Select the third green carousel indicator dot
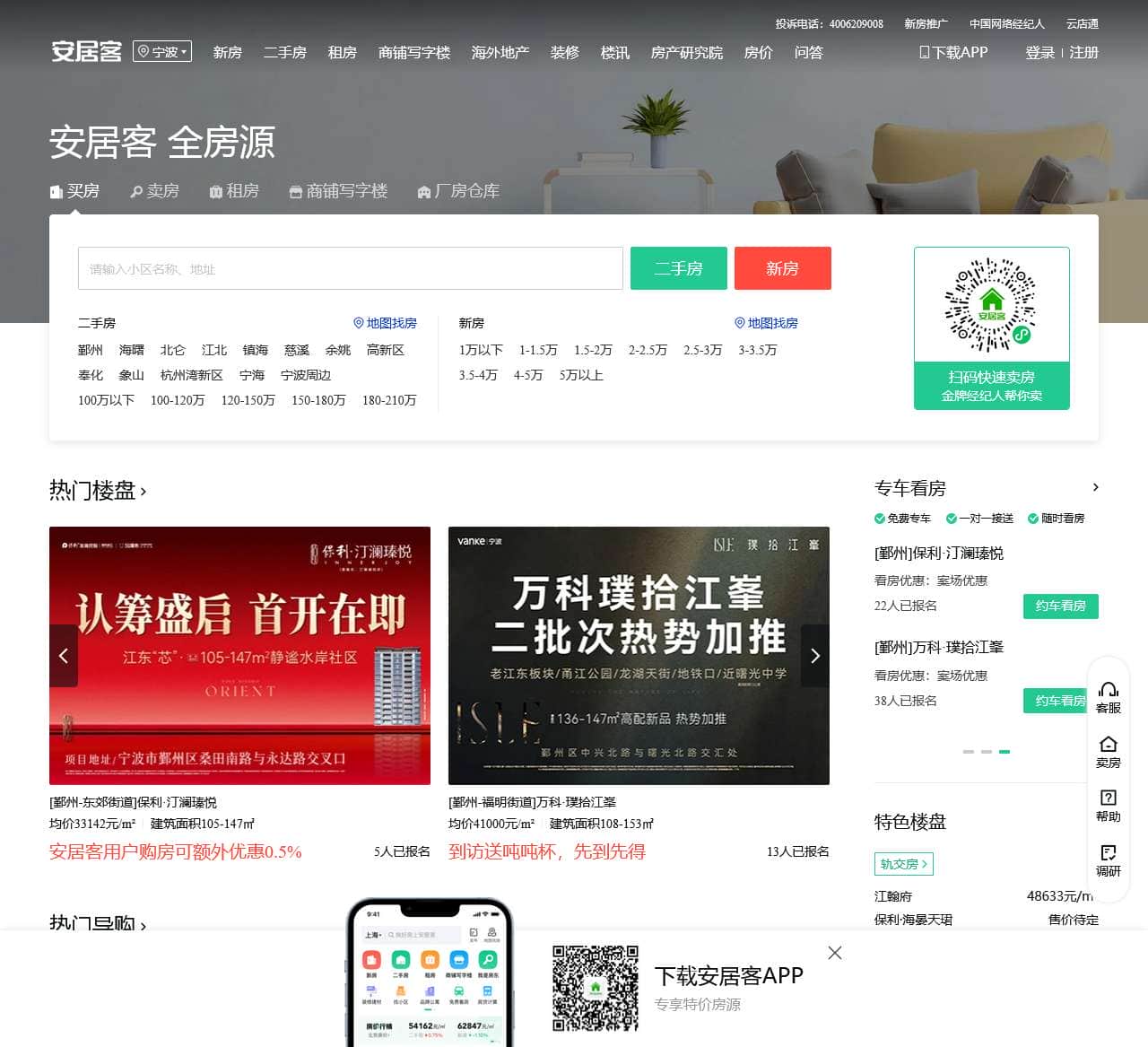Screen dimensions: 1148x1047 click(x=1004, y=752)
